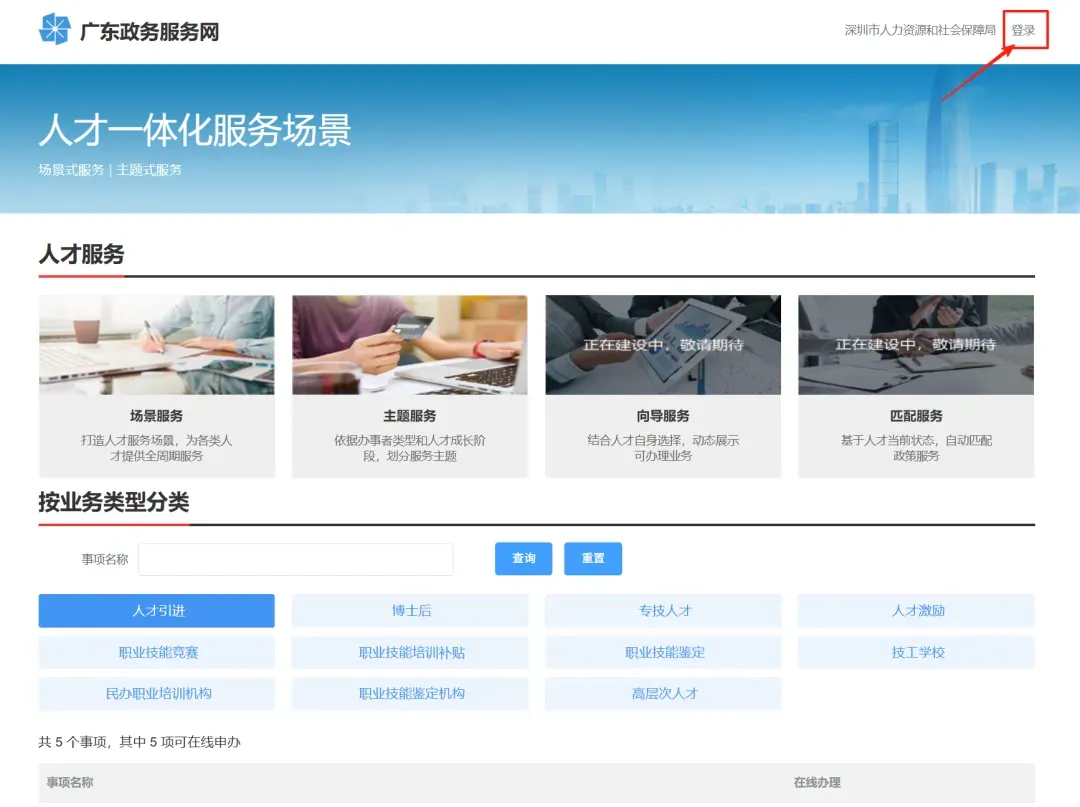Image resolution: width=1080 pixels, height=807 pixels.
Task: Switch to the 人才激励 category
Action: (x=917, y=611)
